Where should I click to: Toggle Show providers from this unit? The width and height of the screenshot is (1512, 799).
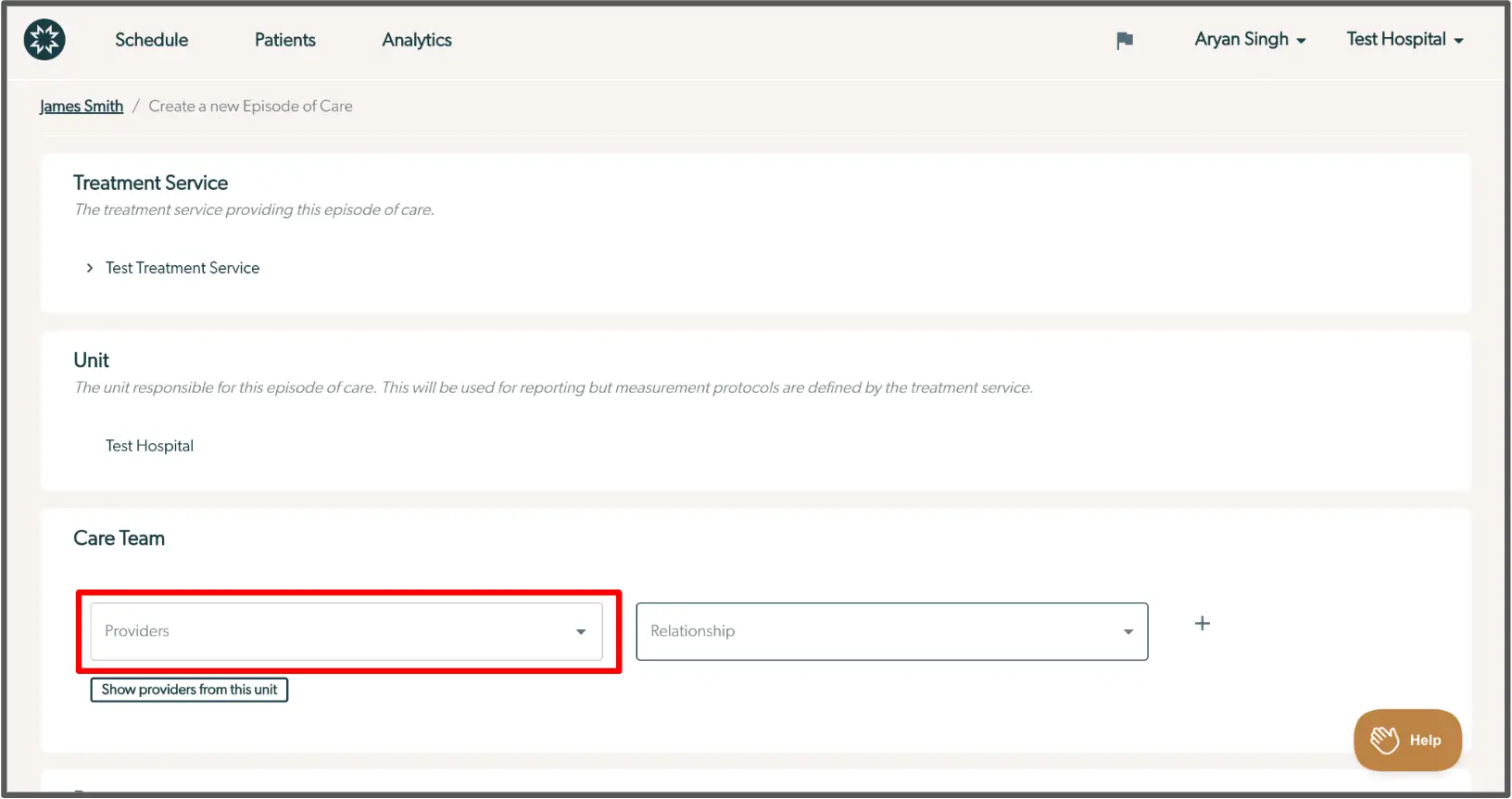(x=189, y=690)
